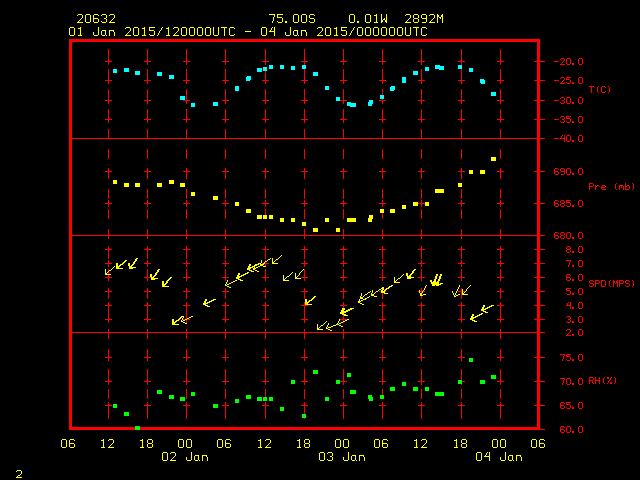This screenshot has width=640, height=480.
Task: Select the 680.0 pressure tick label
Action: coord(569,236)
